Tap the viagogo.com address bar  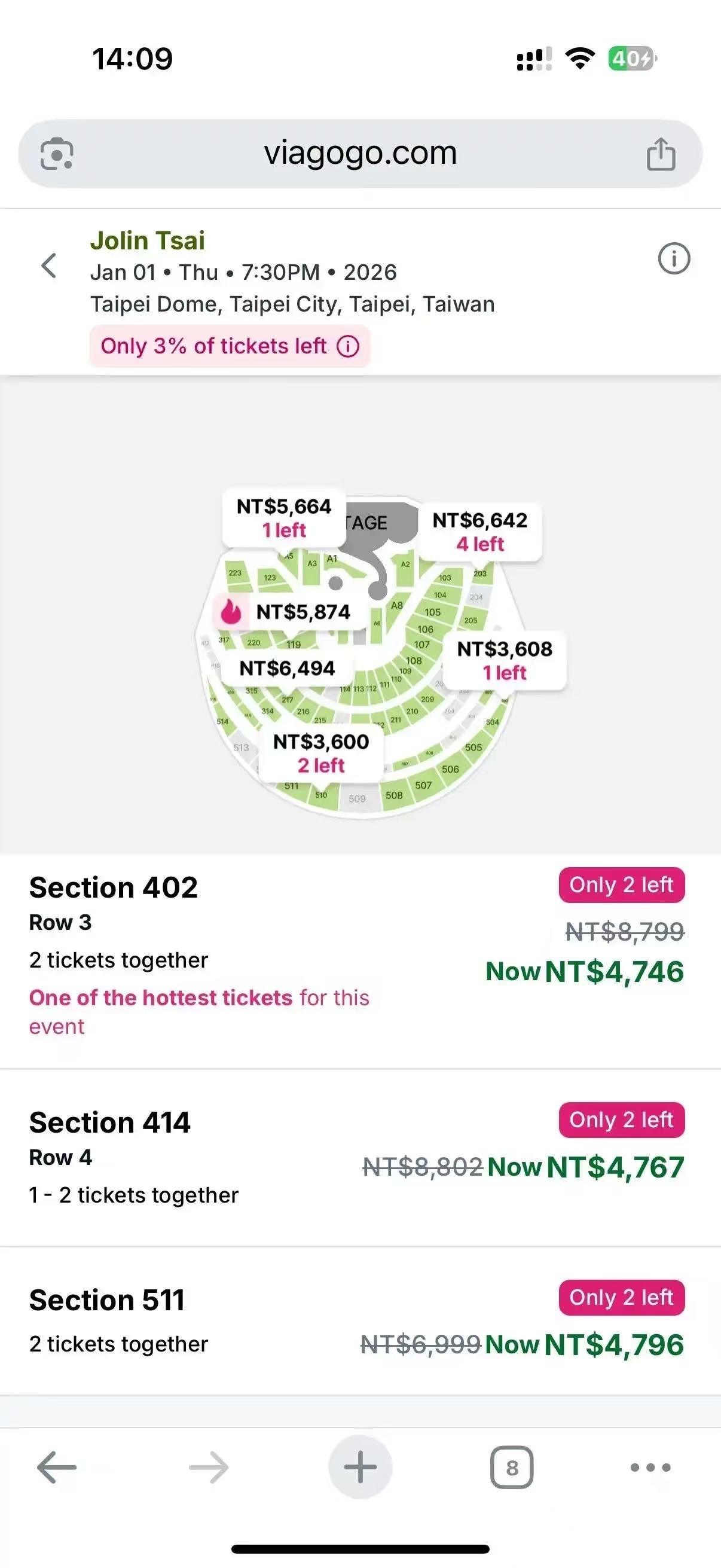click(x=360, y=153)
